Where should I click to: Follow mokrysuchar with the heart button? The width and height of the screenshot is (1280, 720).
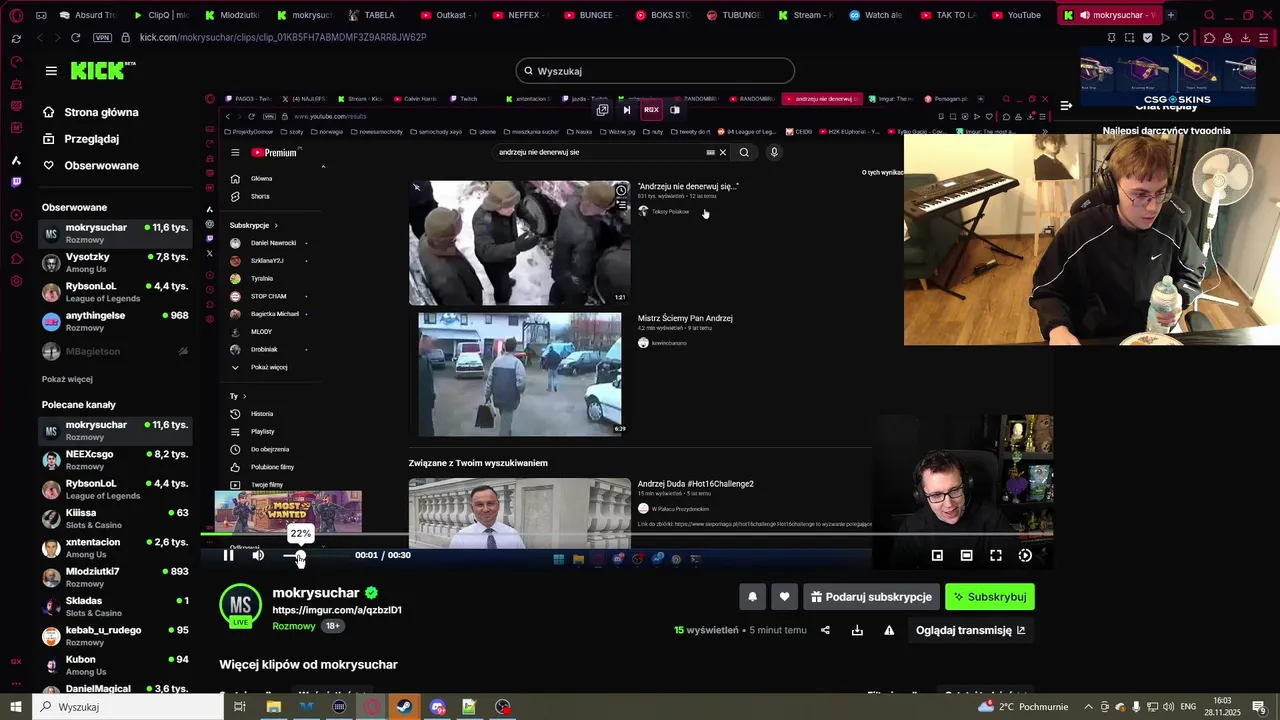coord(785,597)
